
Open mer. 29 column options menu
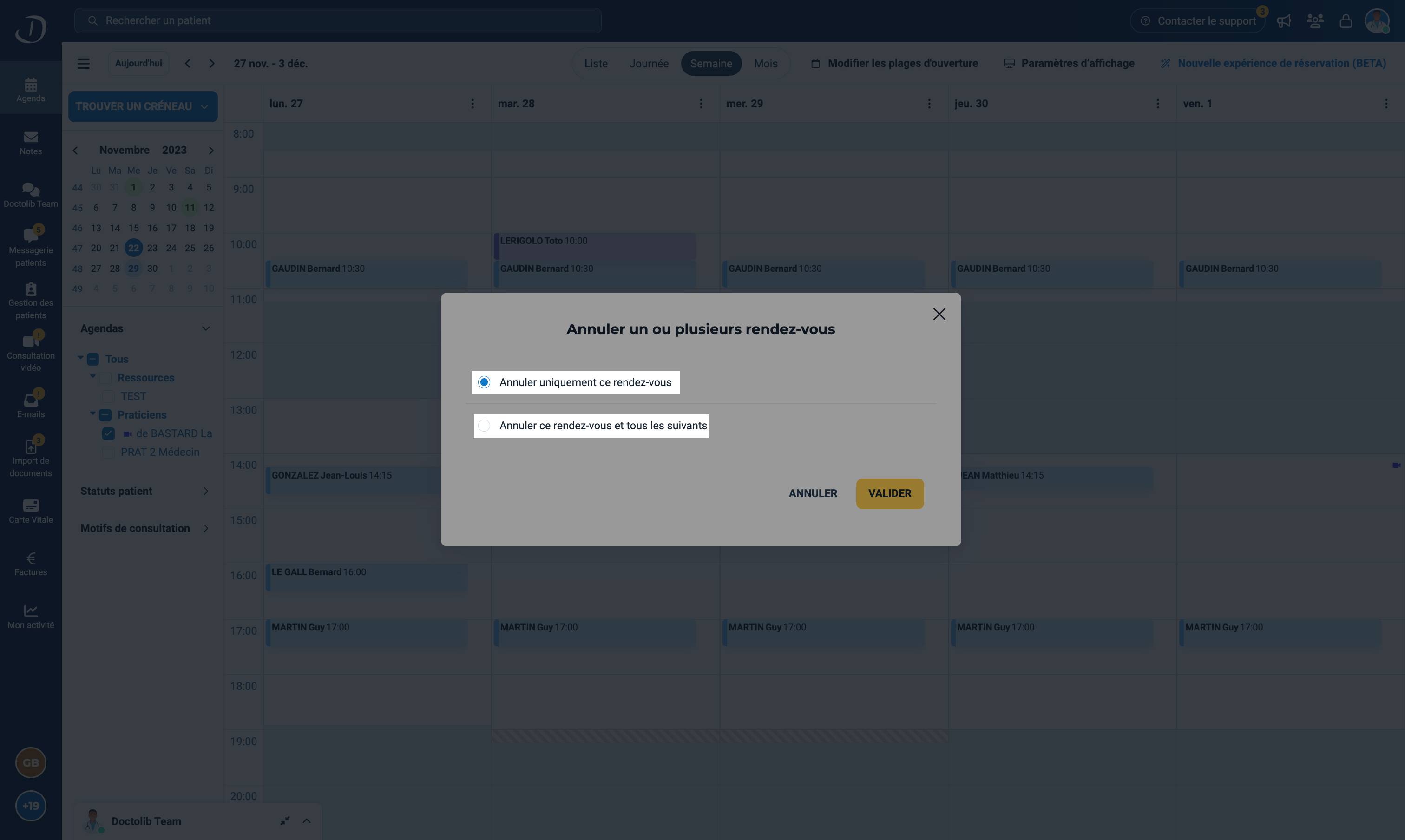point(929,104)
